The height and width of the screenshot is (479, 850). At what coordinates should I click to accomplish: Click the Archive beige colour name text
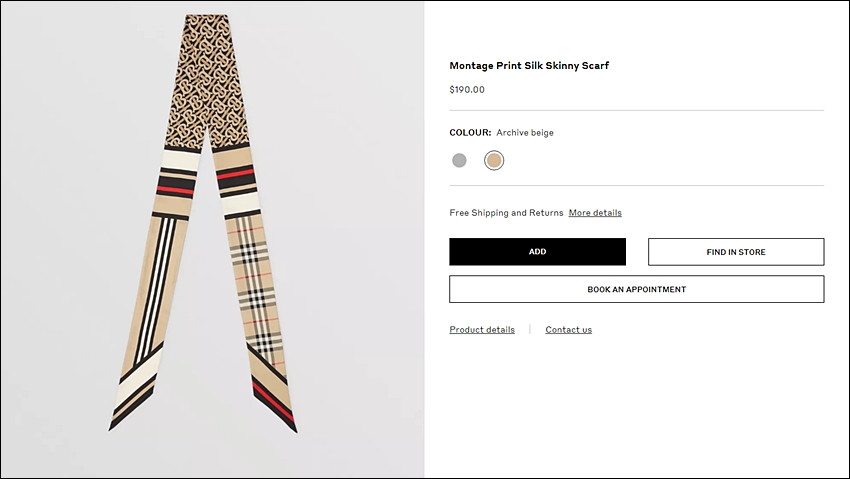525,133
